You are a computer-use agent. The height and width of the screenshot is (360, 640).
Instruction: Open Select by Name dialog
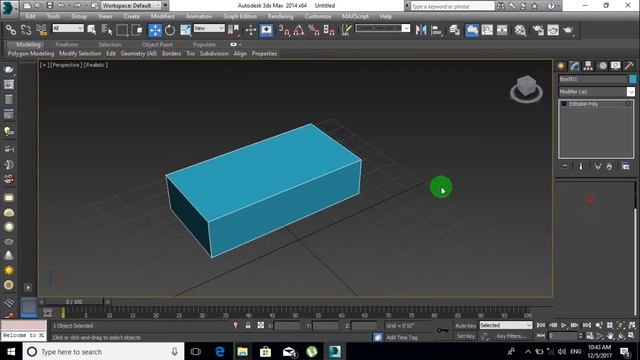click(x=107, y=30)
